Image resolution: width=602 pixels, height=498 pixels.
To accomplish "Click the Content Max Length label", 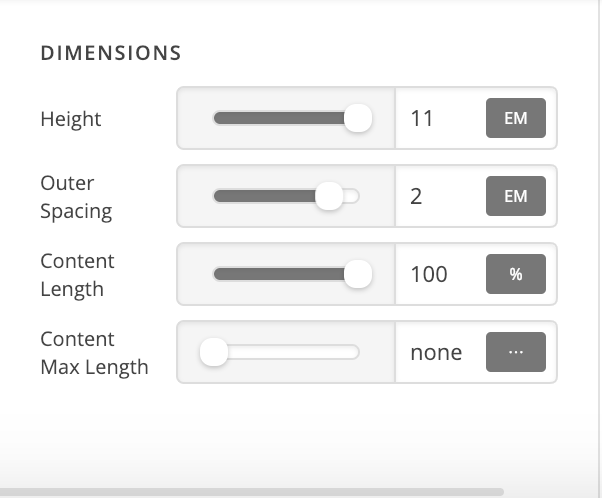I will click(94, 352).
